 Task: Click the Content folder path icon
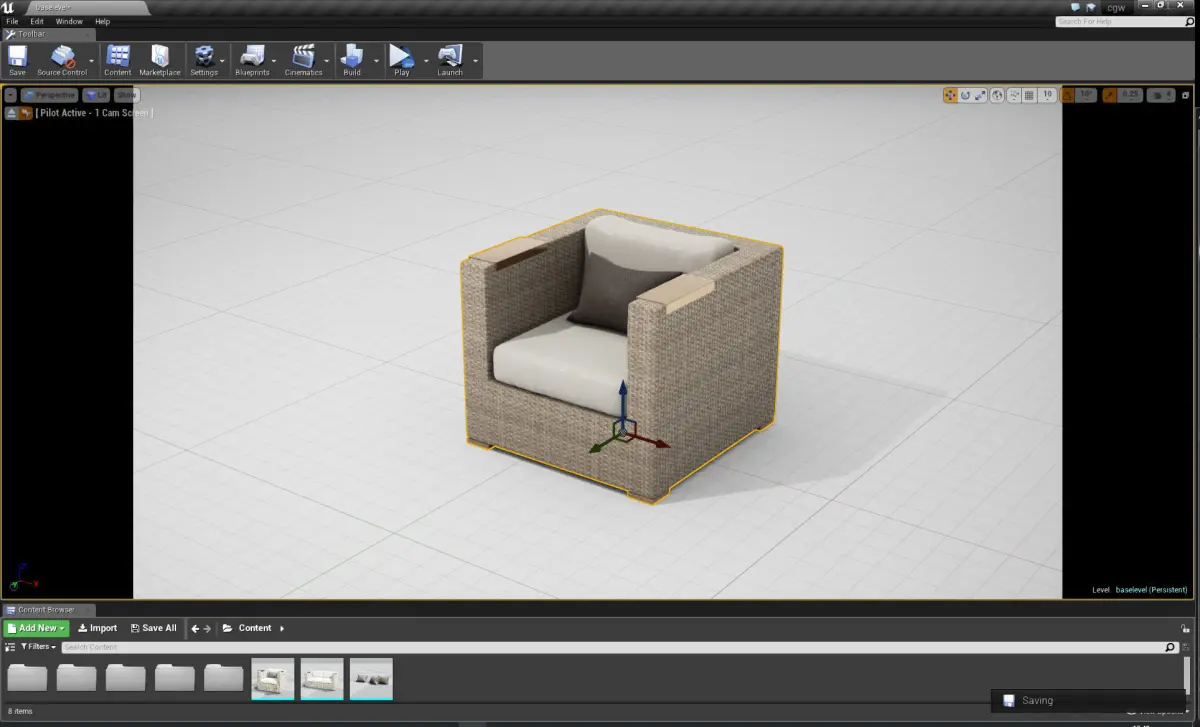point(228,628)
